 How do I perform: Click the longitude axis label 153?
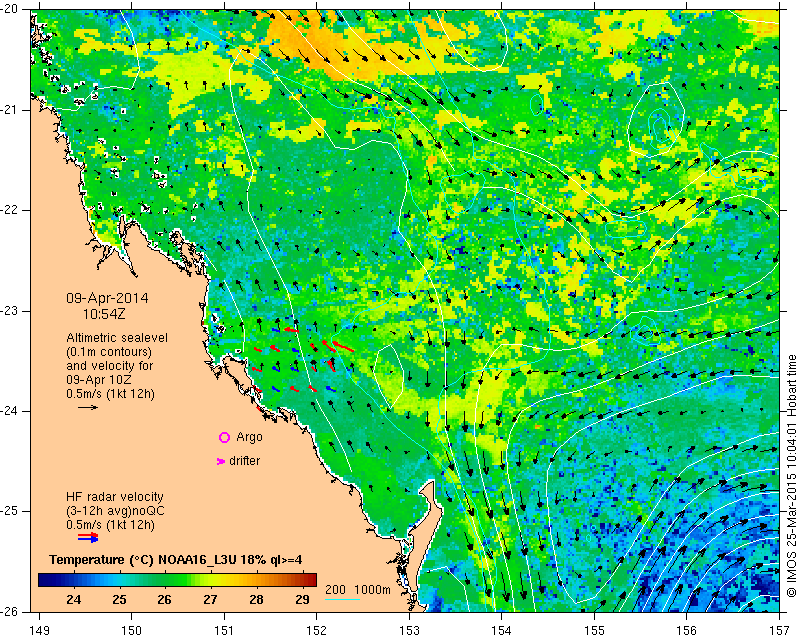(409, 631)
